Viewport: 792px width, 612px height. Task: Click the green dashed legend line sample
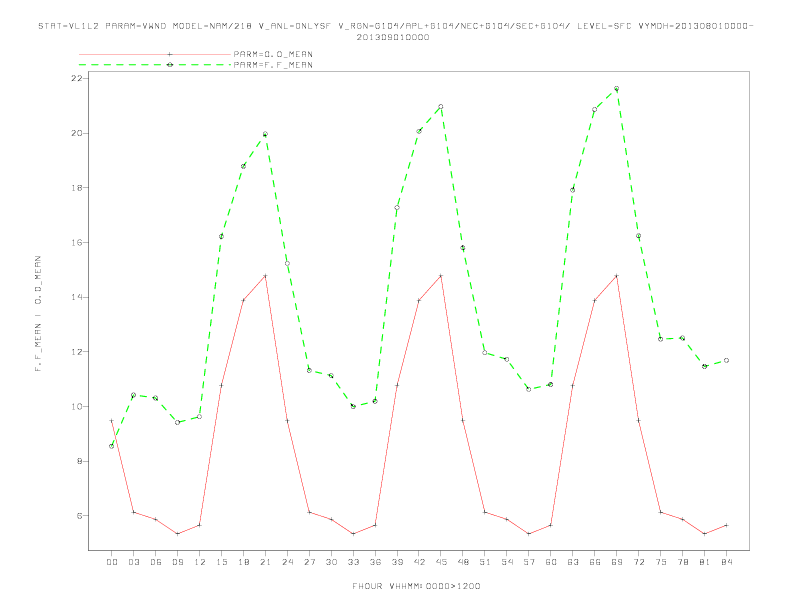155,65
